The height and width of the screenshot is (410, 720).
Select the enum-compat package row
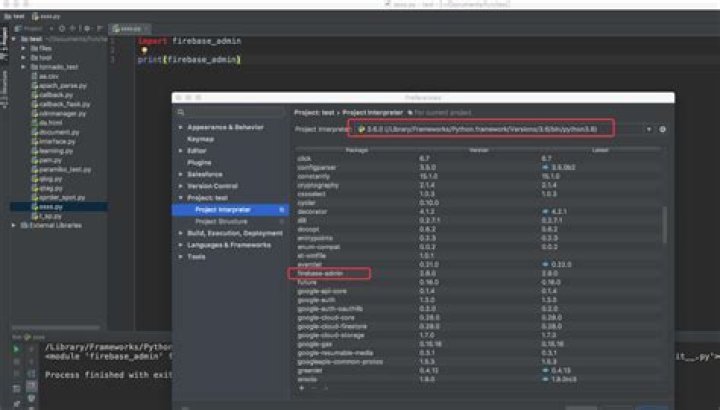pos(478,247)
